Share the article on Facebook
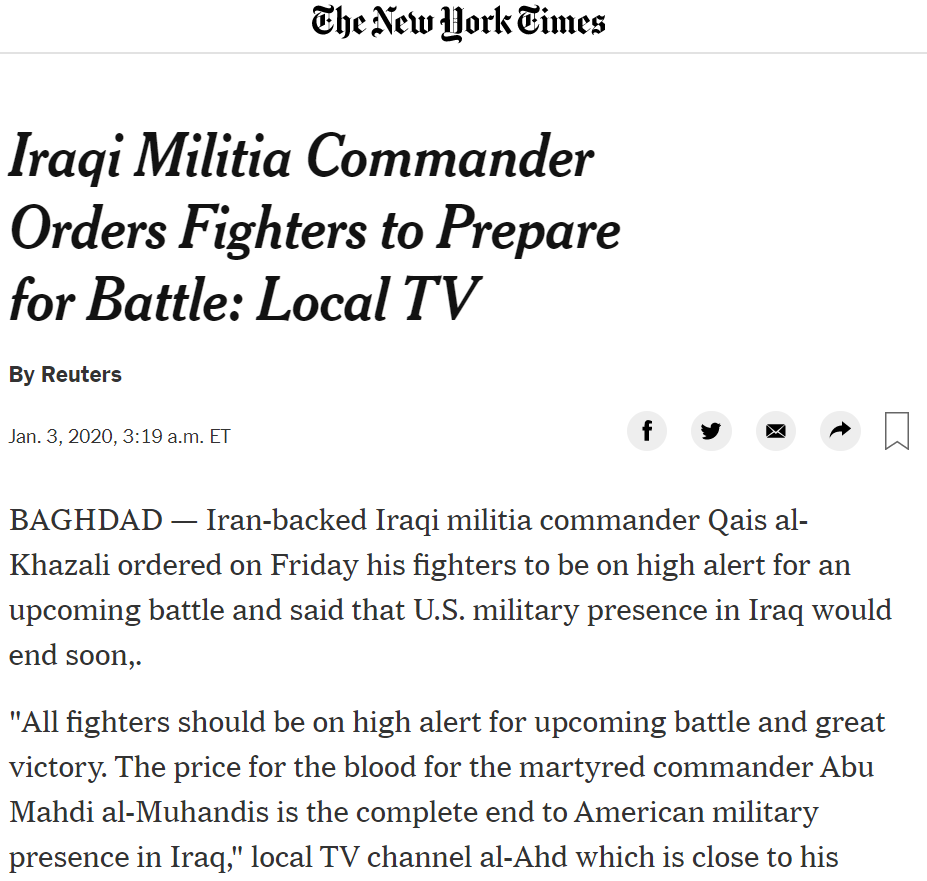927x881 pixels. click(x=647, y=430)
